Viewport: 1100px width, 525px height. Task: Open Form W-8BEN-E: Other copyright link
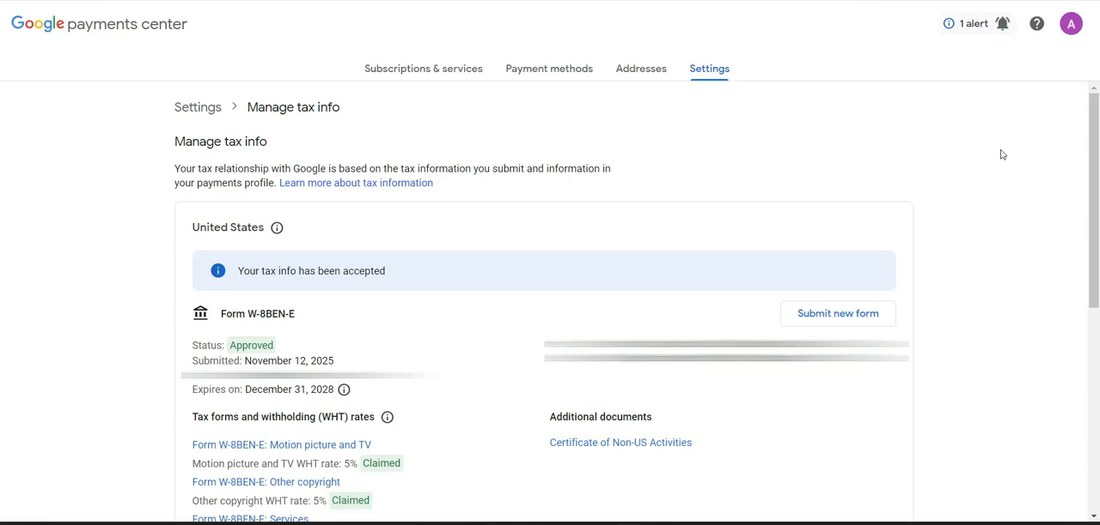point(267,482)
